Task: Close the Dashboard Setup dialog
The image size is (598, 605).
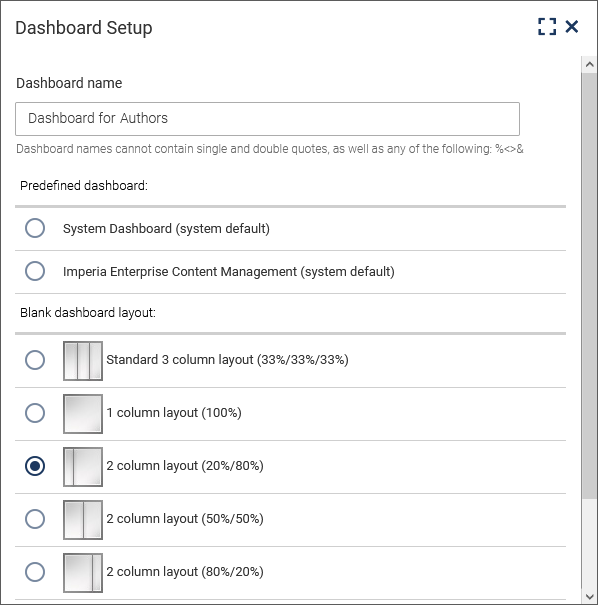Action: pos(571,27)
